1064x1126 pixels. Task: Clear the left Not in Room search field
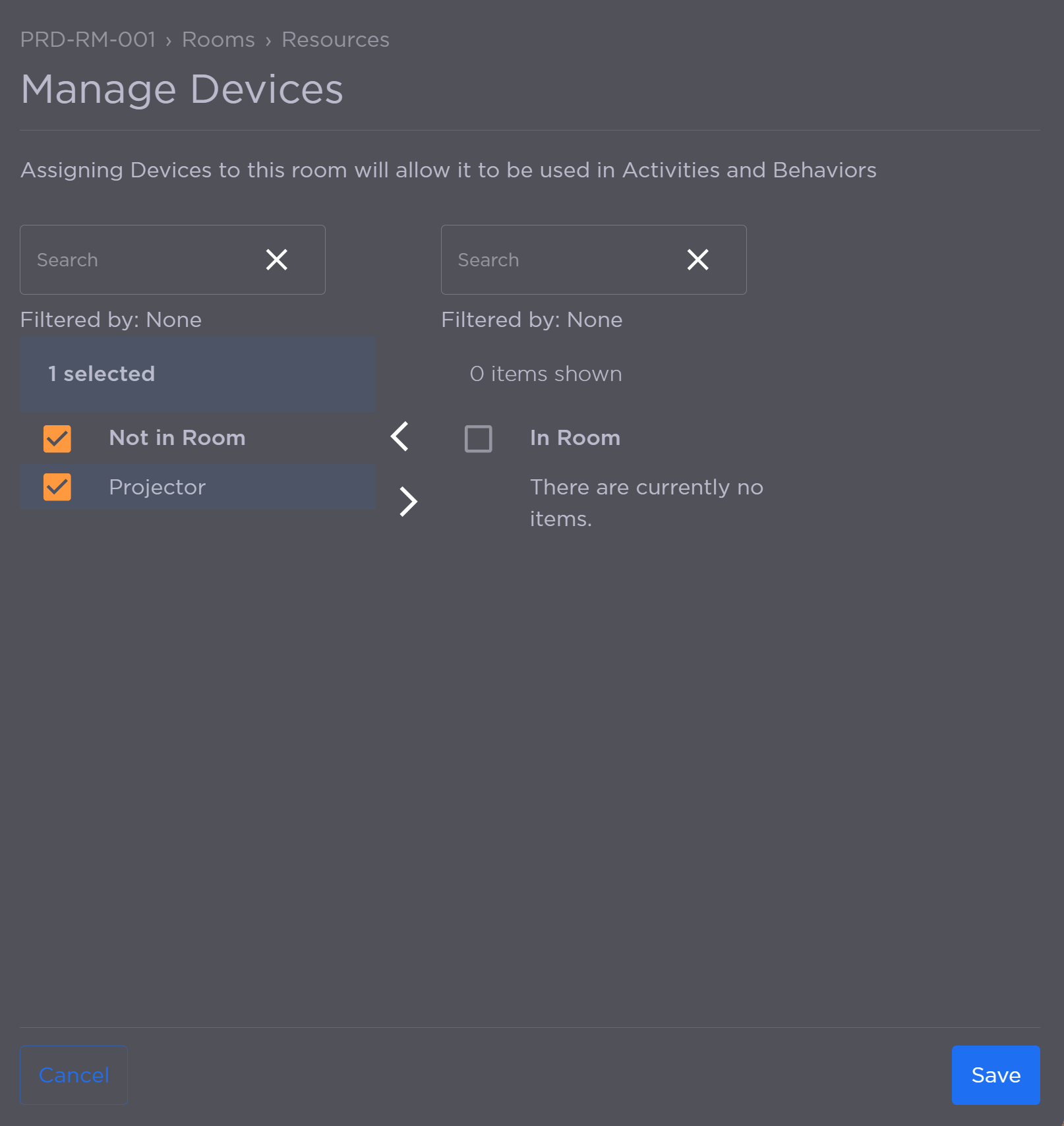[x=277, y=260]
